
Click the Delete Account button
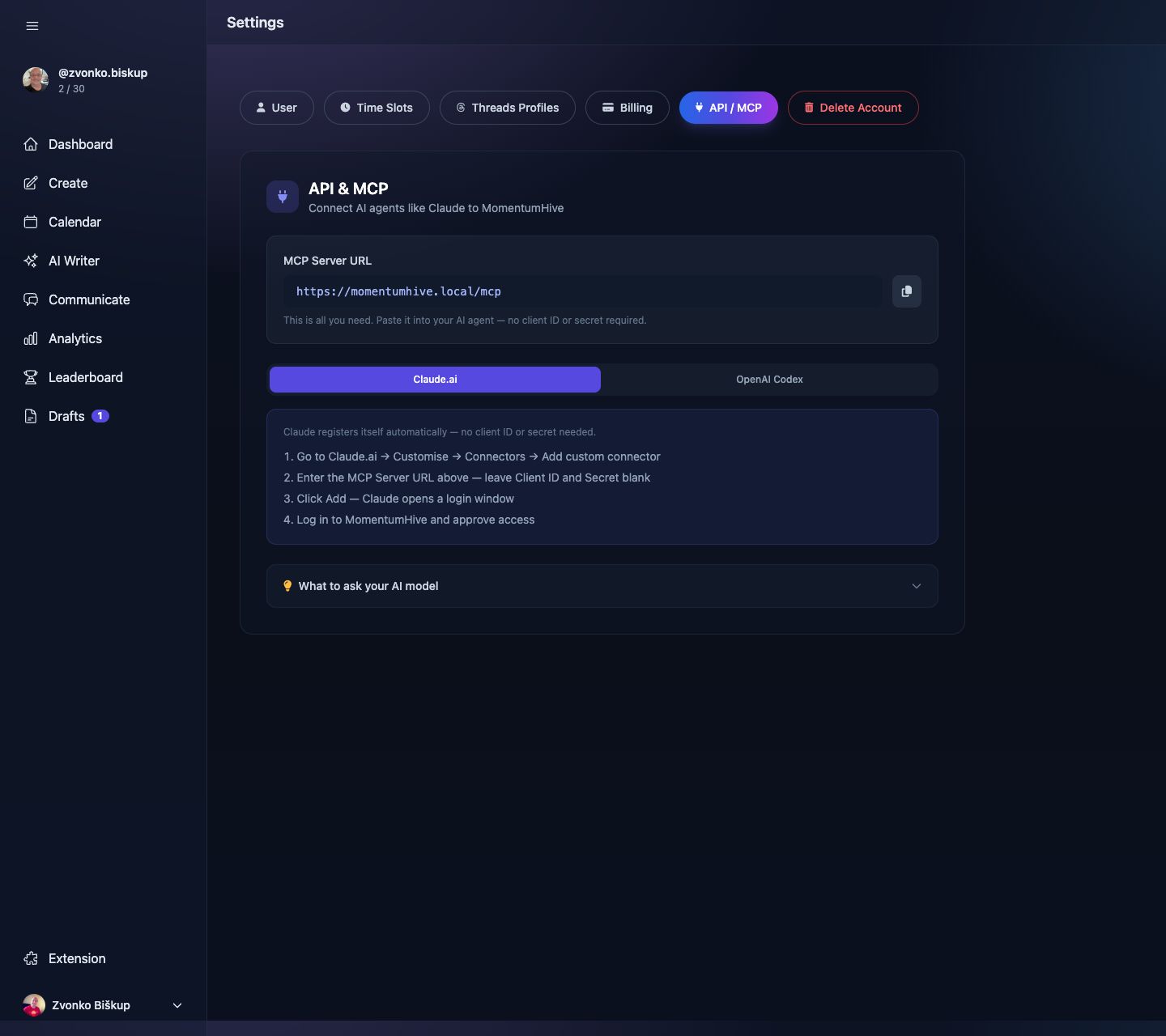[853, 108]
